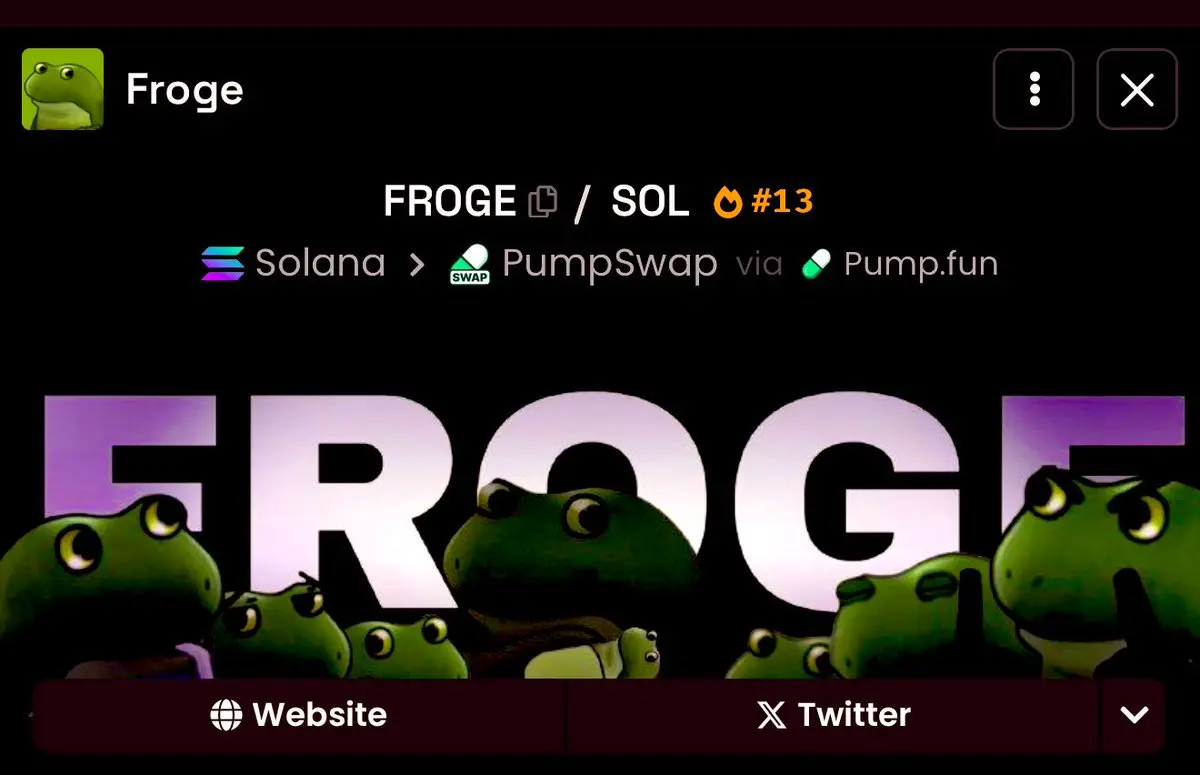Click the Froge header title

pos(185,90)
